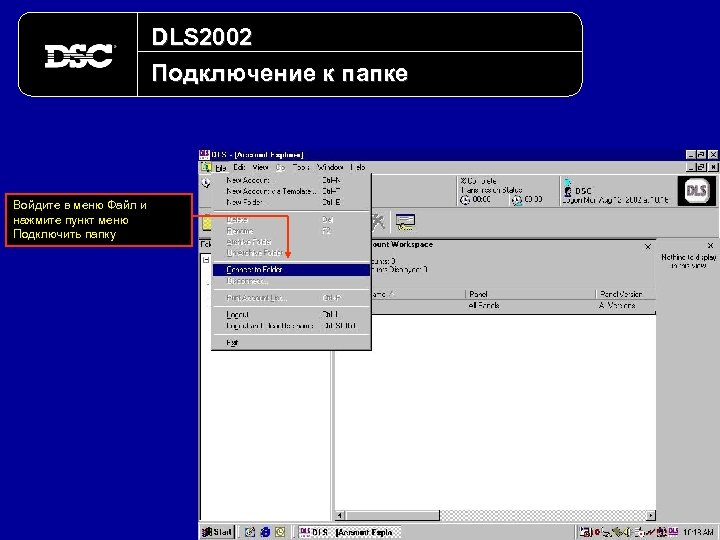This screenshot has height=540, width=720.
Task: Sort by the Panel column header
Action: pos(530,294)
